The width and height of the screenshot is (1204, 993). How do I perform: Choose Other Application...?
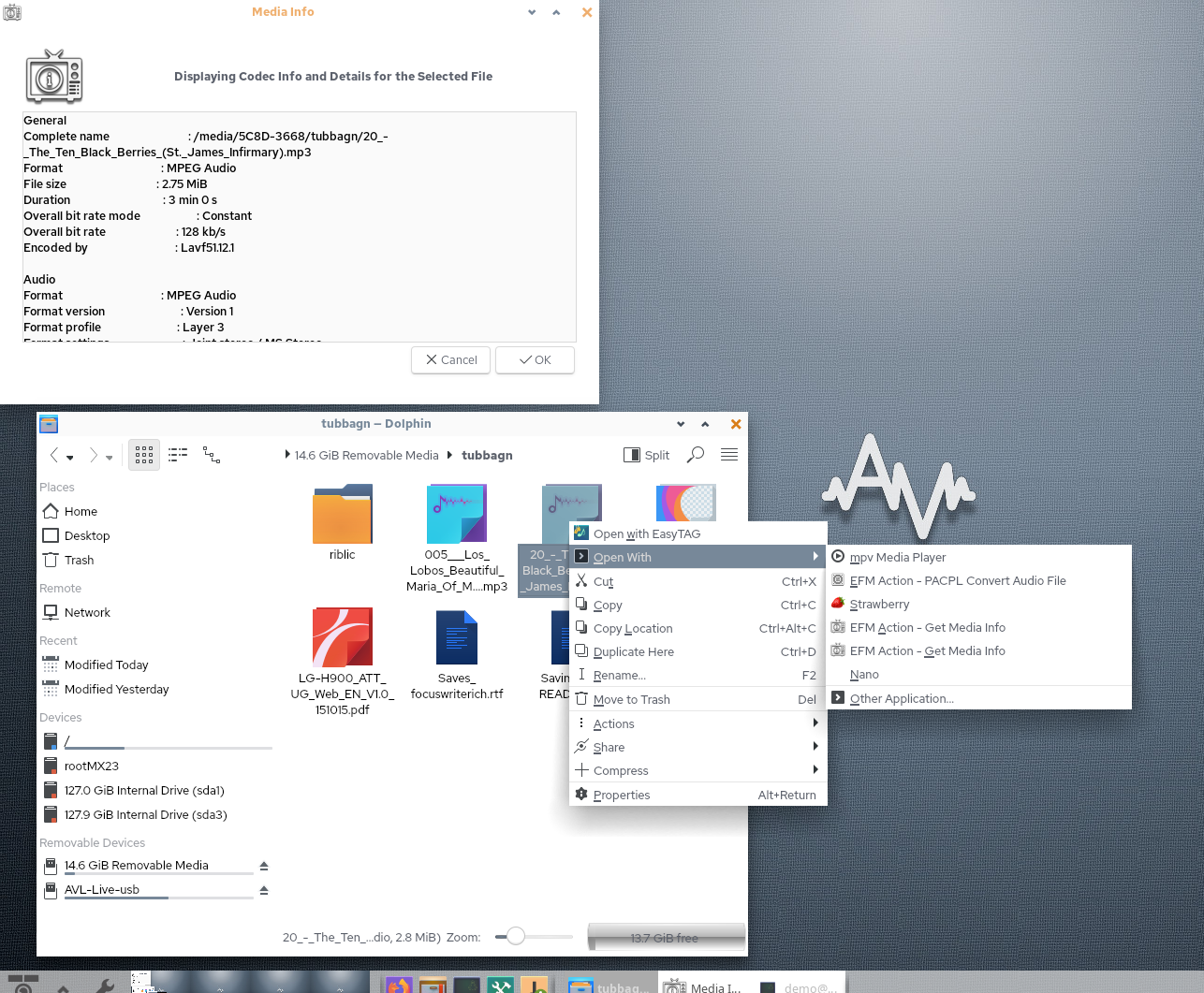tap(979, 698)
